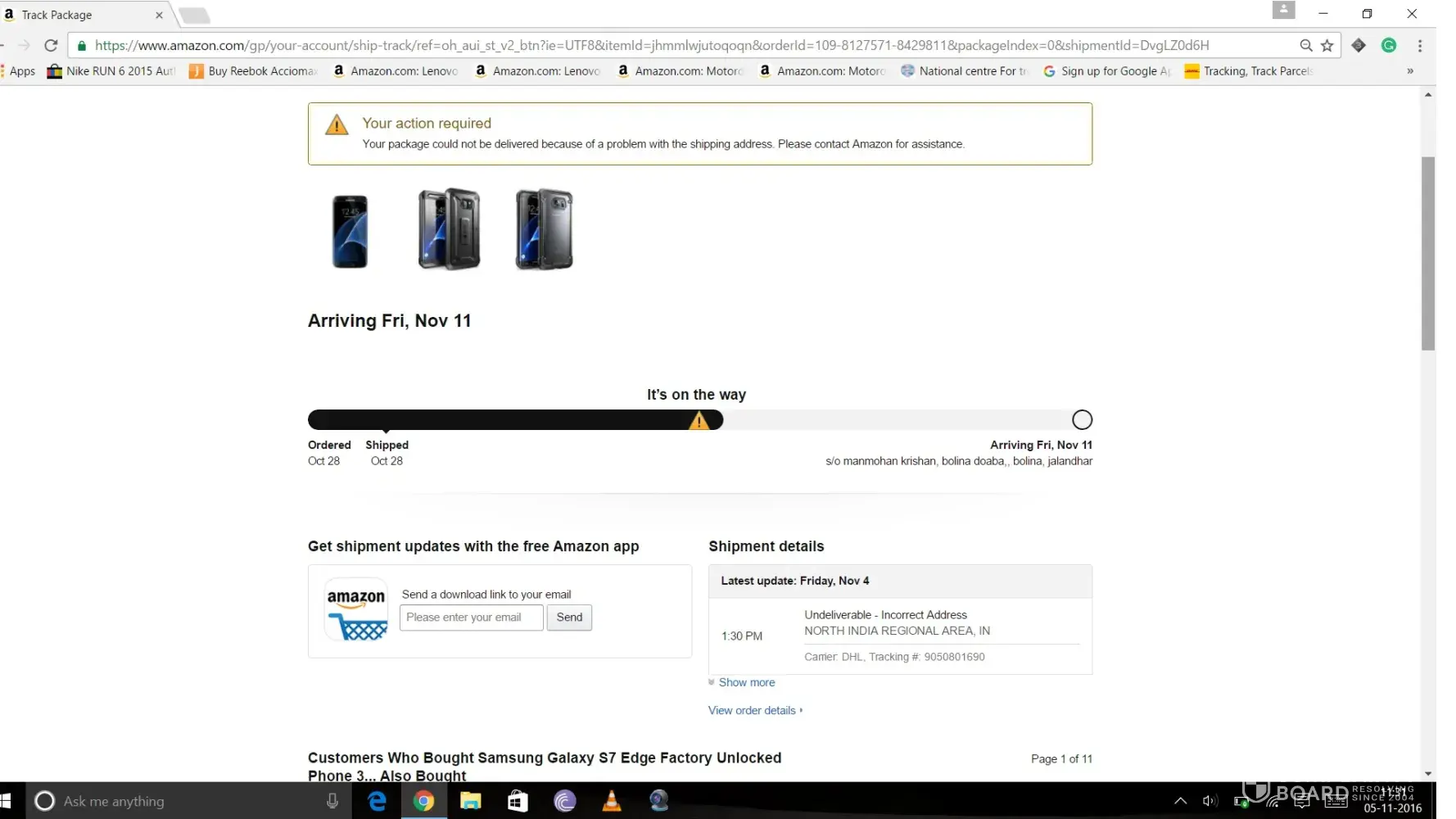Open File Explorer from the taskbar
Screen dimensions: 1456x819
(x=470, y=801)
